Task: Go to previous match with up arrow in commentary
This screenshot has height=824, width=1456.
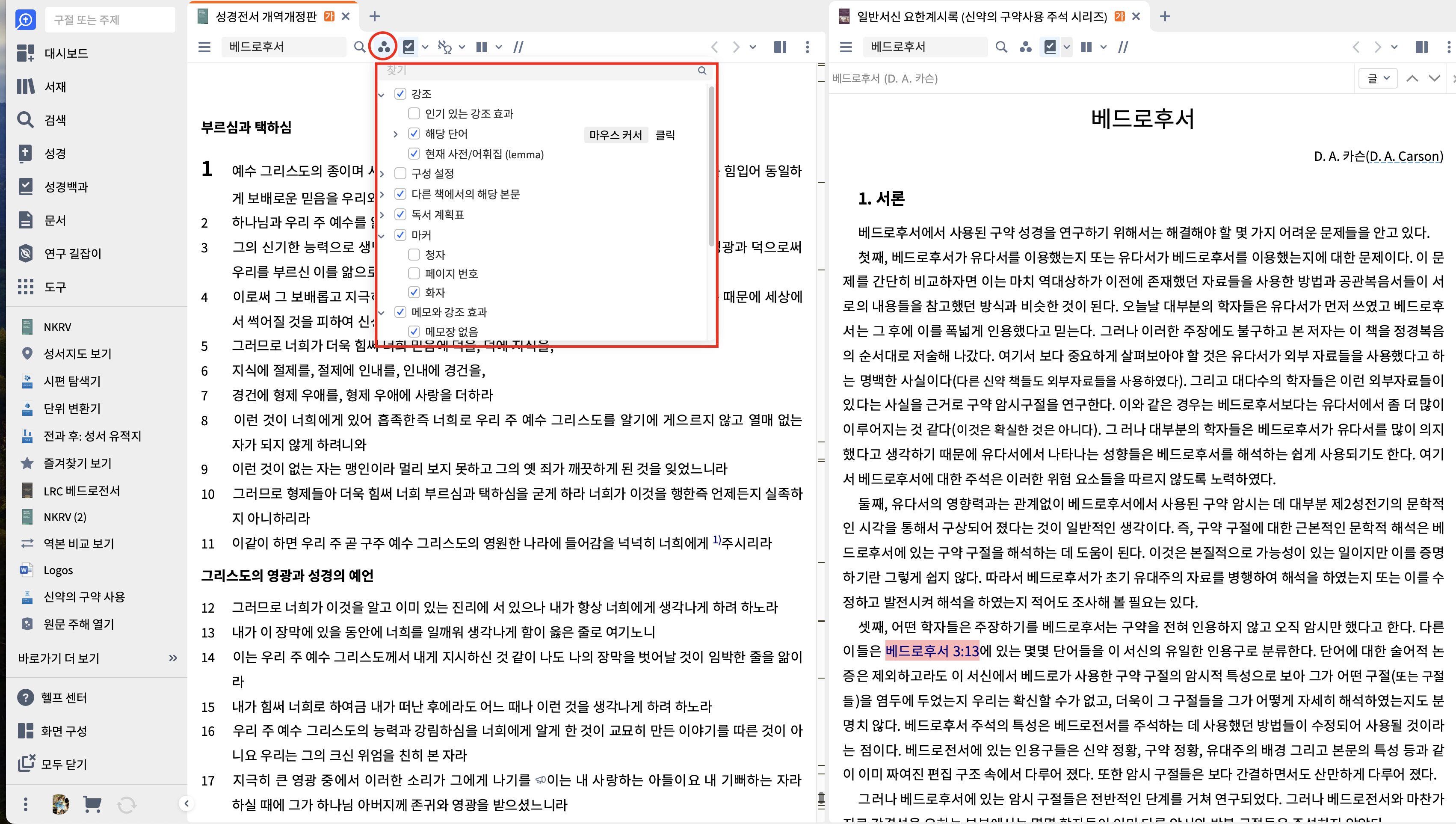Action: coord(1412,78)
